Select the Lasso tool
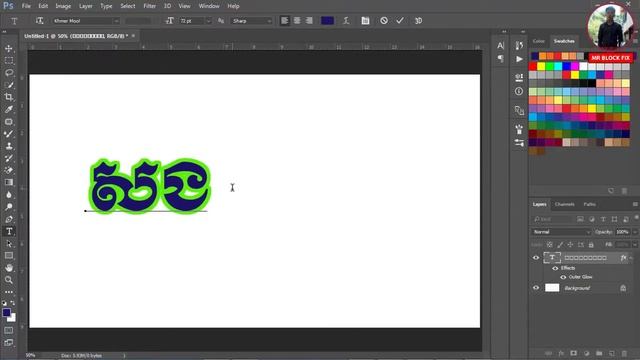The height and width of the screenshot is (360, 640). coord(9,73)
